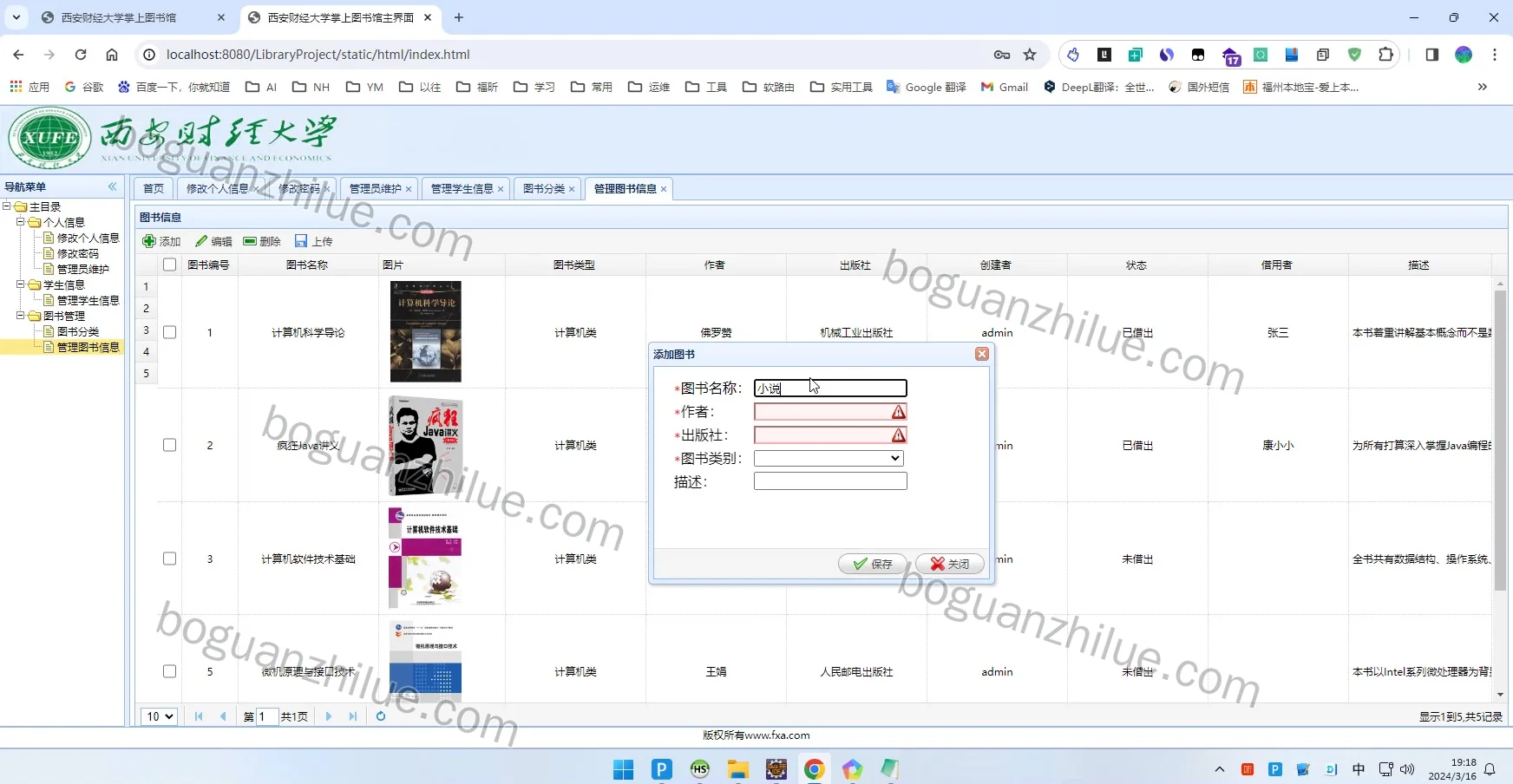Image resolution: width=1513 pixels, height=784 pixels.
Task: Click the 作者 input field in dialog
Action: tap(830, 412)
